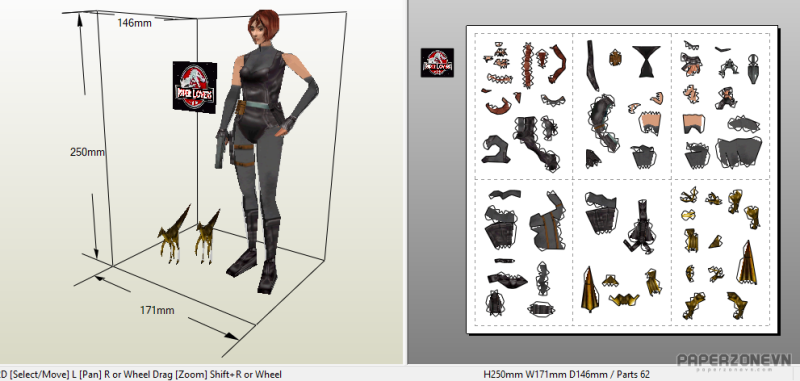Select the right golden dinosaur model
Screen dimensions: 800x381
pyautogui.click(x=207, y=236)
